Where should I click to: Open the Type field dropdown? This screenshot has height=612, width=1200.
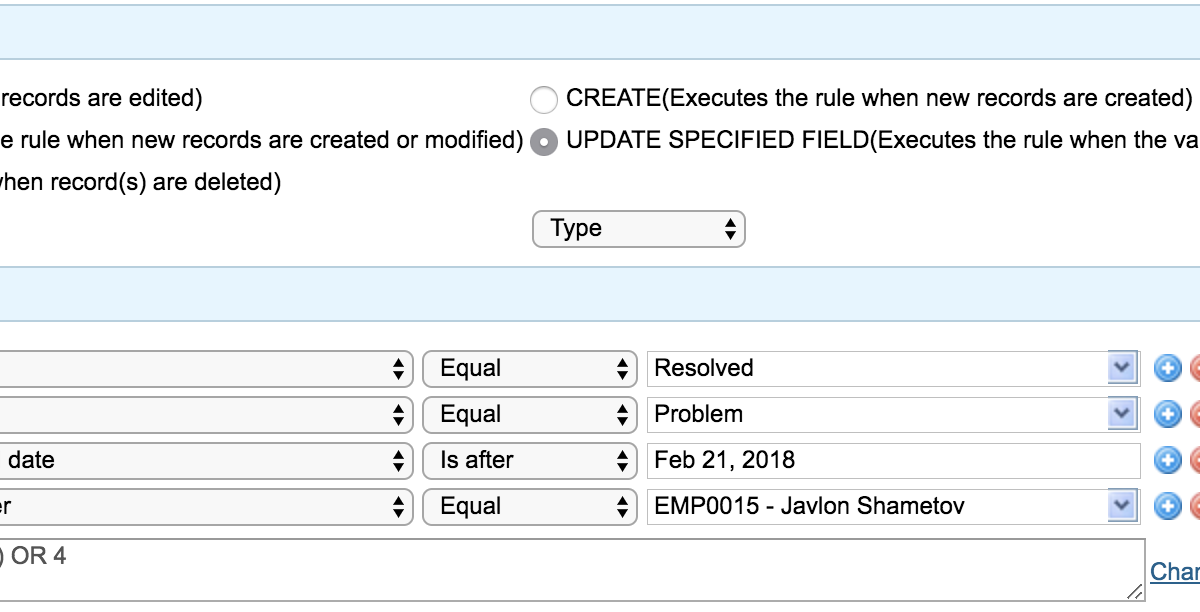[639, 229]
